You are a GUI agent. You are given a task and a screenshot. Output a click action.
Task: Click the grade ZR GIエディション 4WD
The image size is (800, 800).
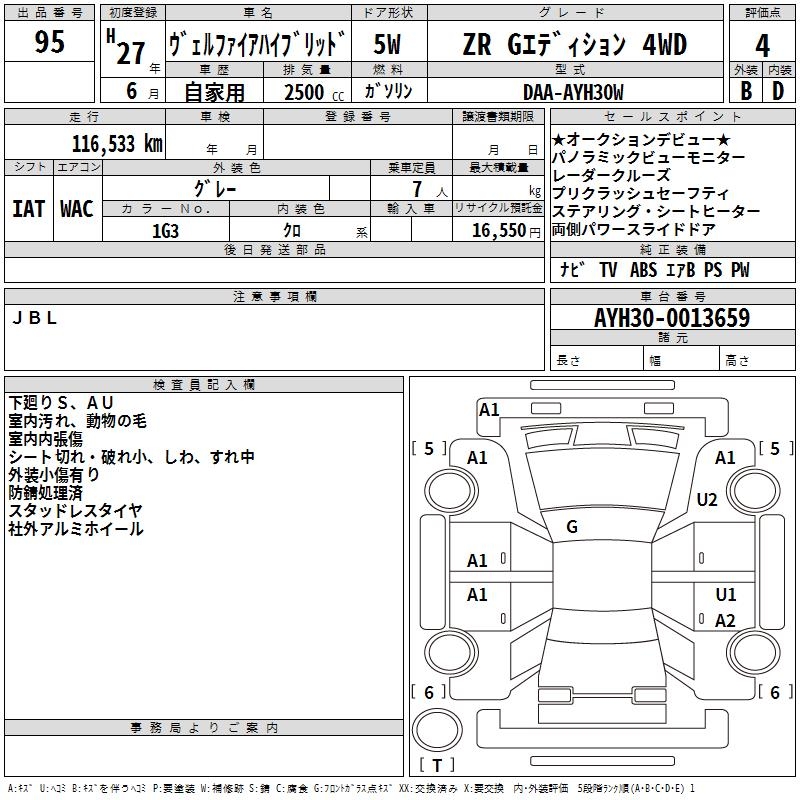(574, 44)
